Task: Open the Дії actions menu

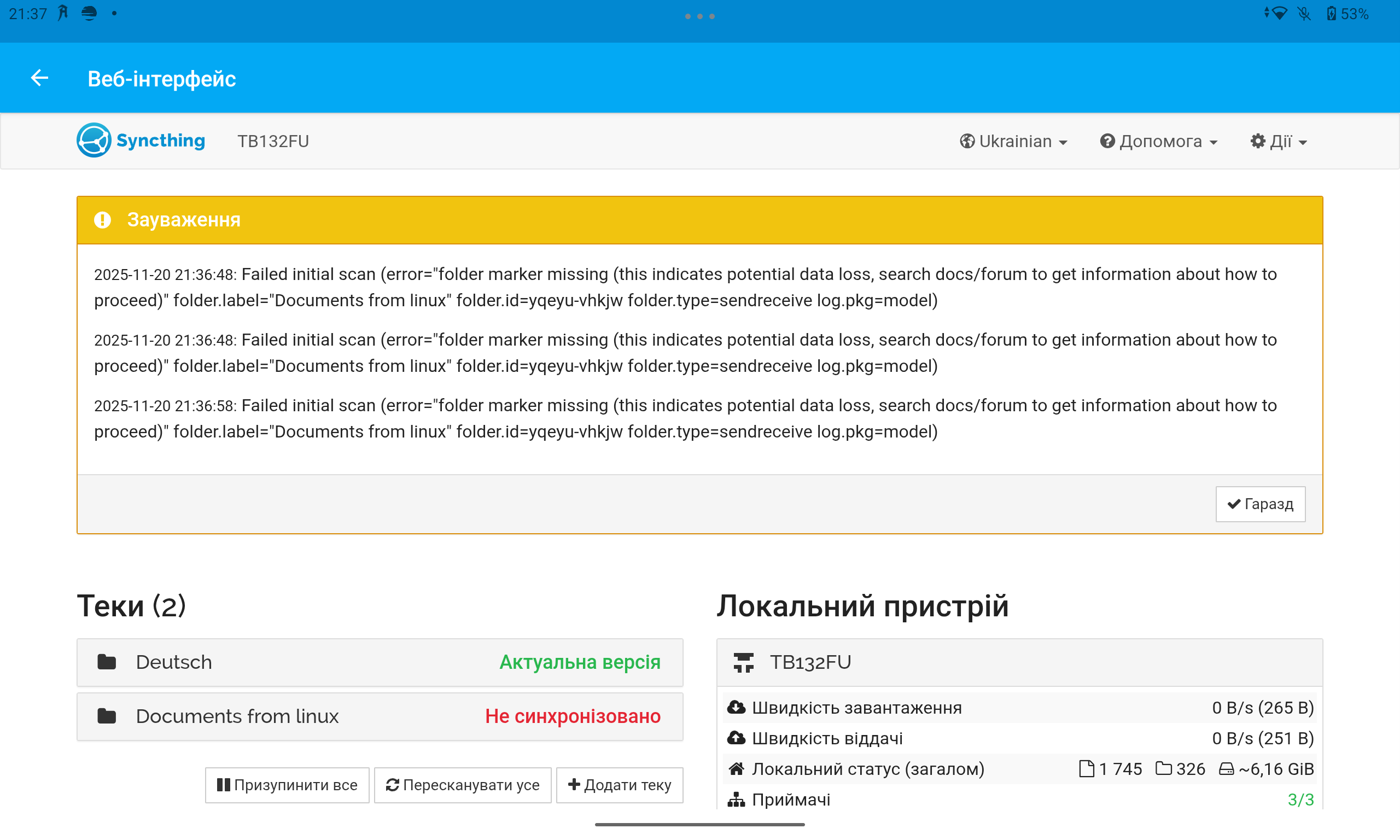Action: tap(1279, 141)
